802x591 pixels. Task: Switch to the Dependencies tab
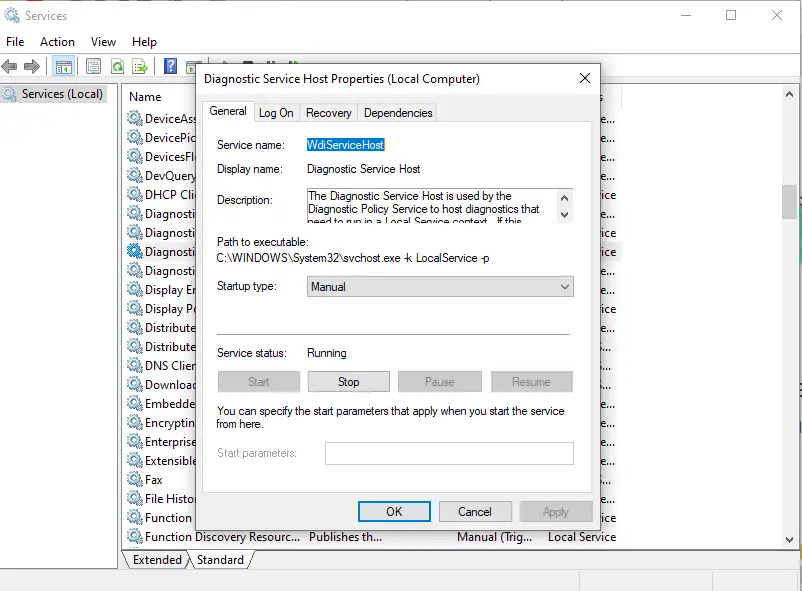pos(398,113)
